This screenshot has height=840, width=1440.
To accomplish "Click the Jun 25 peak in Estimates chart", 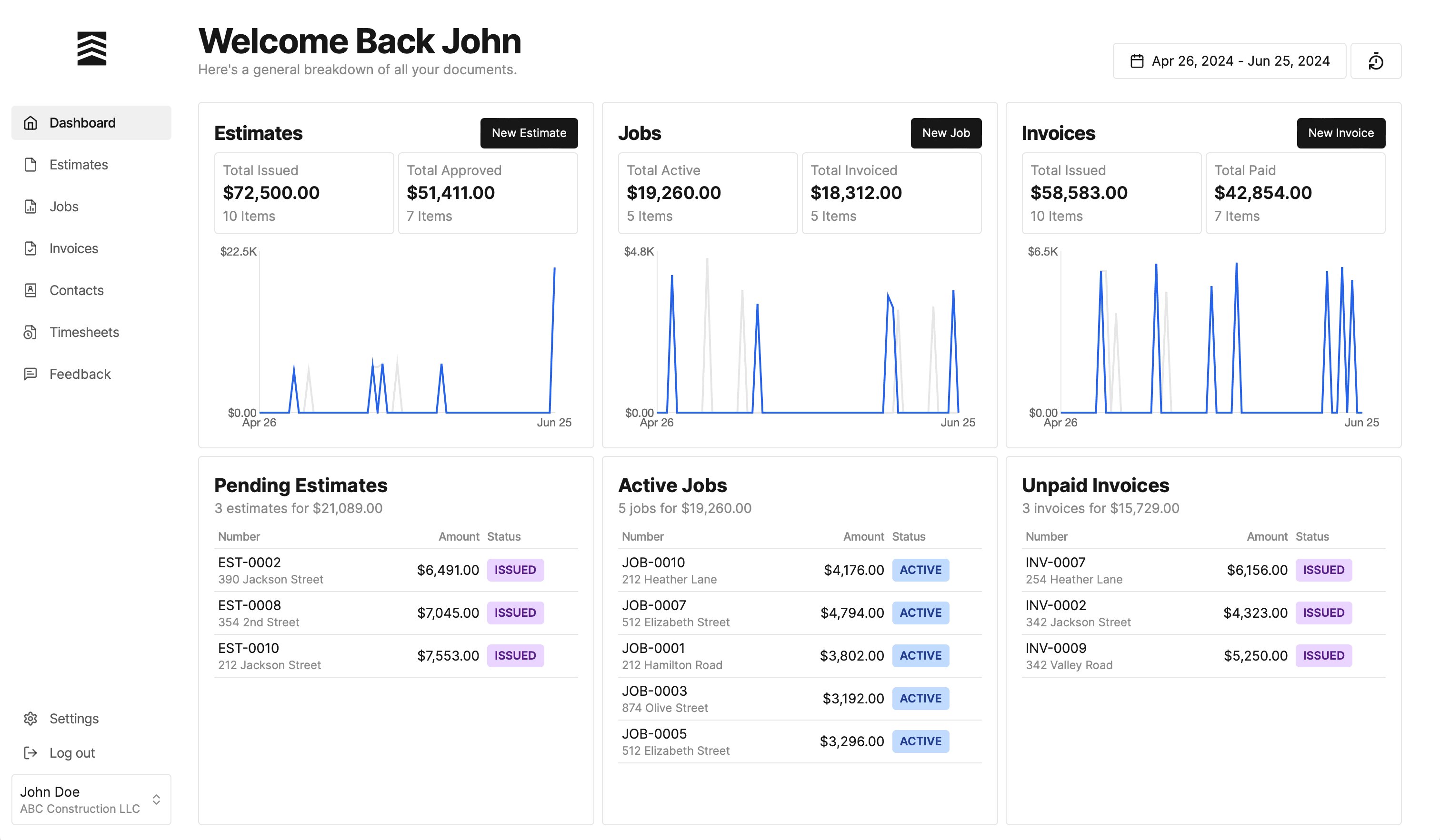I will coord(554,268).
